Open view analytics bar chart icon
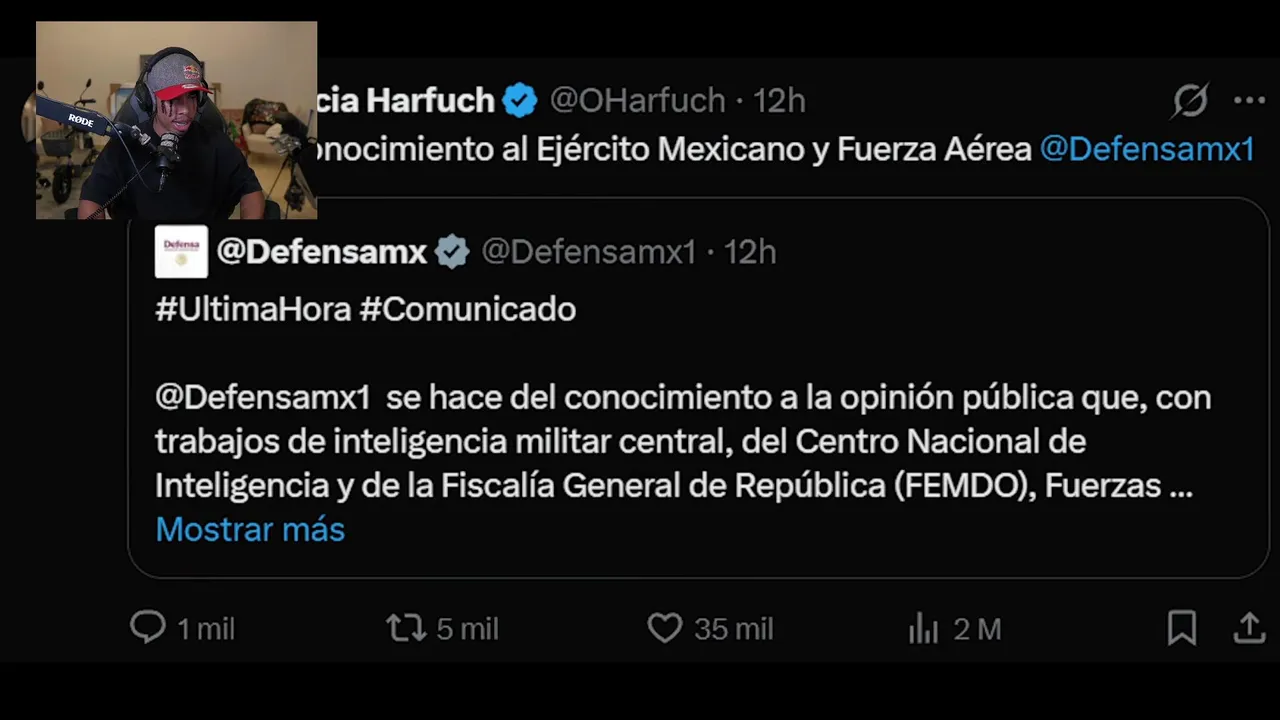The height and width of the screenshot is (720, 1280). click(923, 628)
